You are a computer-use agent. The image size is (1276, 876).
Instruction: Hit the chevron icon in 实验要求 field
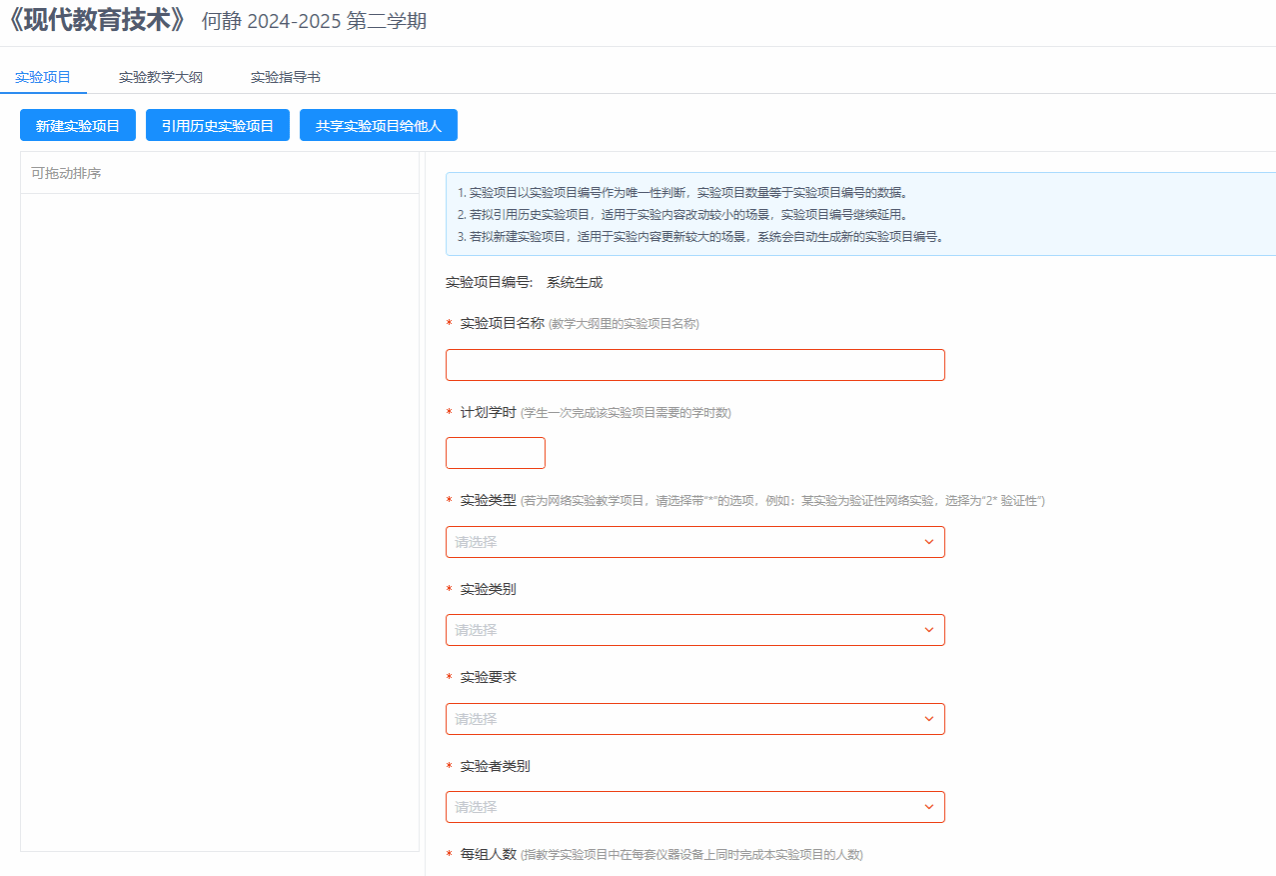(x=929, y=719)
